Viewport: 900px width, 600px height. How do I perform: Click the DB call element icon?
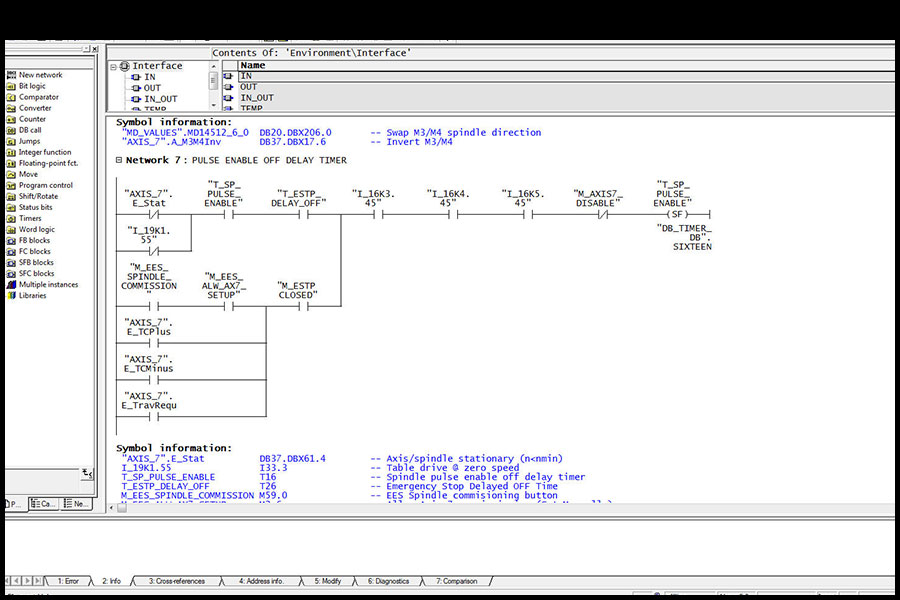pos(11,130)
